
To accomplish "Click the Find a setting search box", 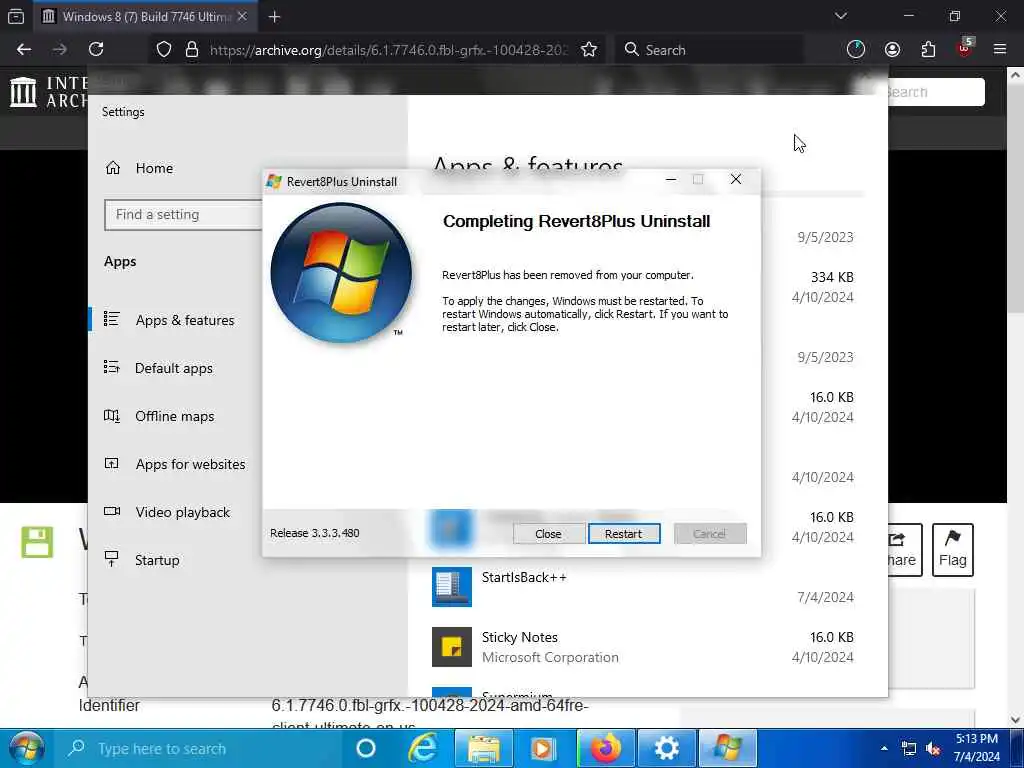I will [x=184, y=214].
